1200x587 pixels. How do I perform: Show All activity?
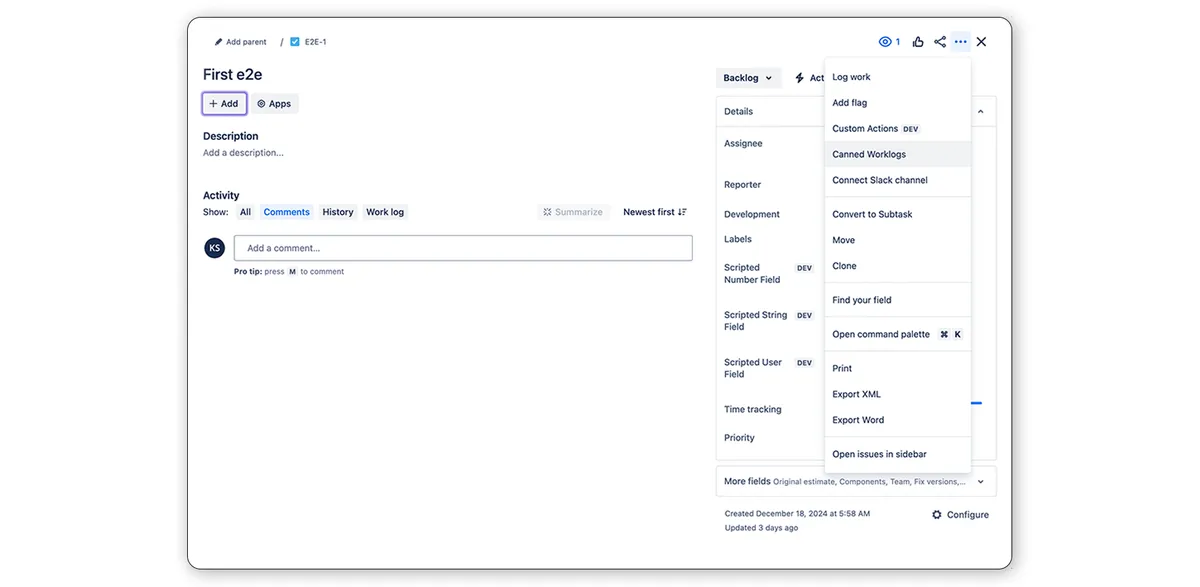coord(245,212)
